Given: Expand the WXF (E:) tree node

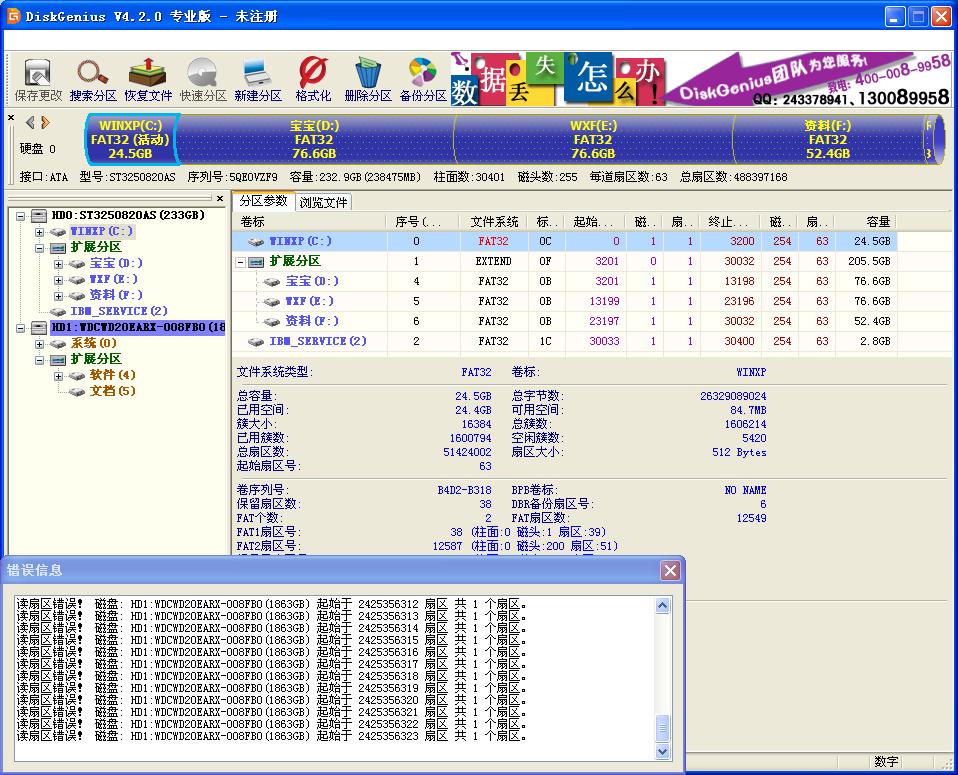Looking at the screenshot, I should click(58, 280).
